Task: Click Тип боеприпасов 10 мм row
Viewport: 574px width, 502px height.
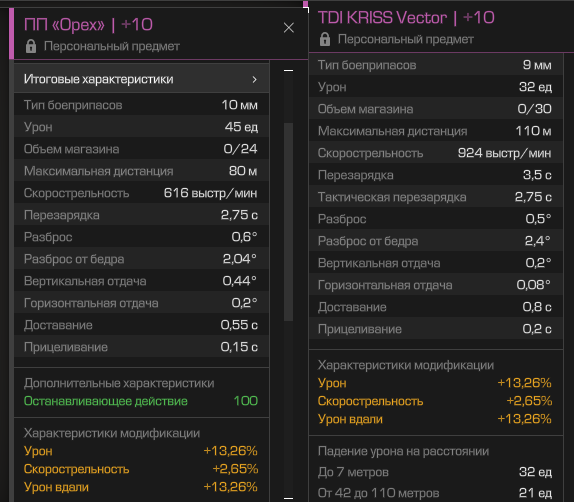Action: pyautogui.click(x=141, y=105)
